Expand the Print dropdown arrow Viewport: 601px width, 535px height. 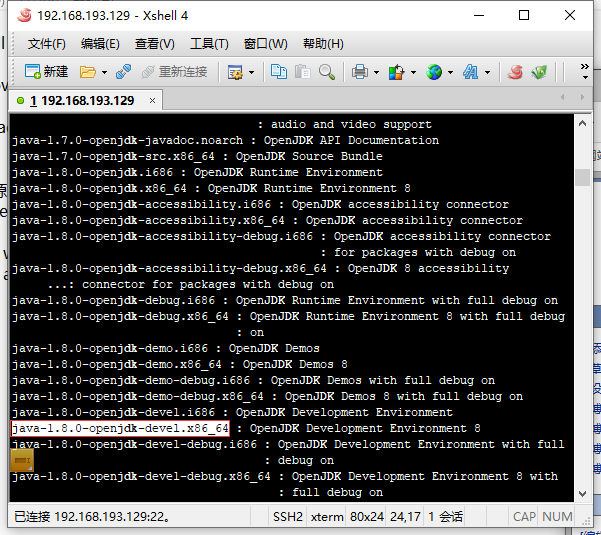tap(376, 72)
